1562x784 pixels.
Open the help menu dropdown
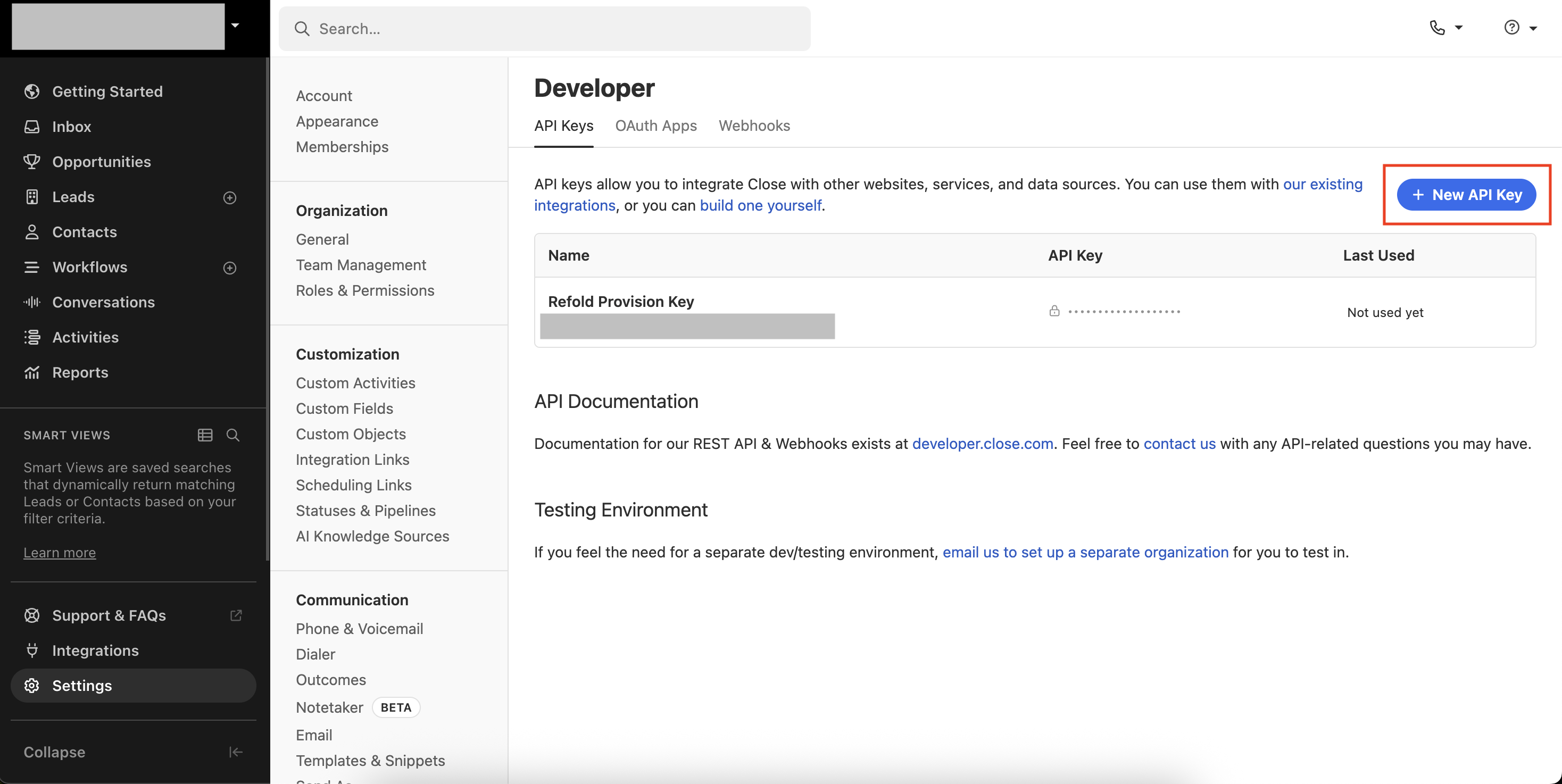click(x=1513, y=27)
